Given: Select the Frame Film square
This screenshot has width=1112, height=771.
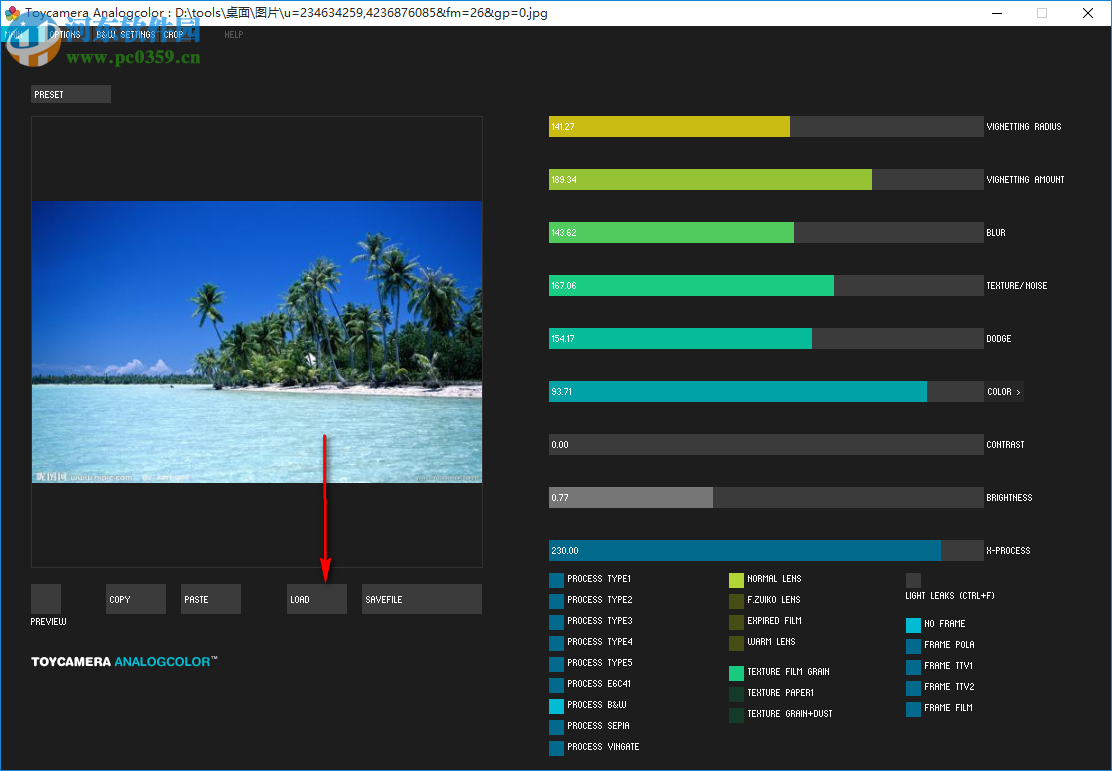Looking at the screenshot, I should click(913, 708).
